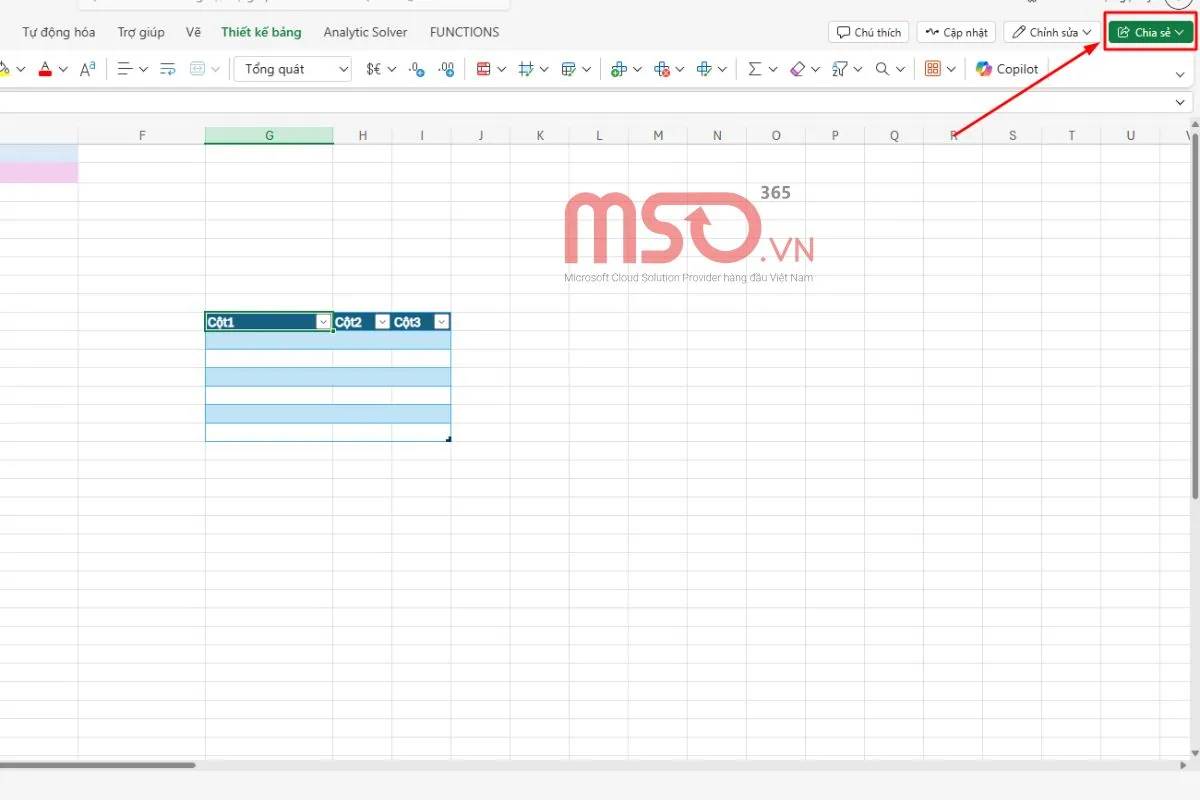Viewport: 1200px width, 800px height.
Task: Click decrease decimal places icon
Action: 446,69
